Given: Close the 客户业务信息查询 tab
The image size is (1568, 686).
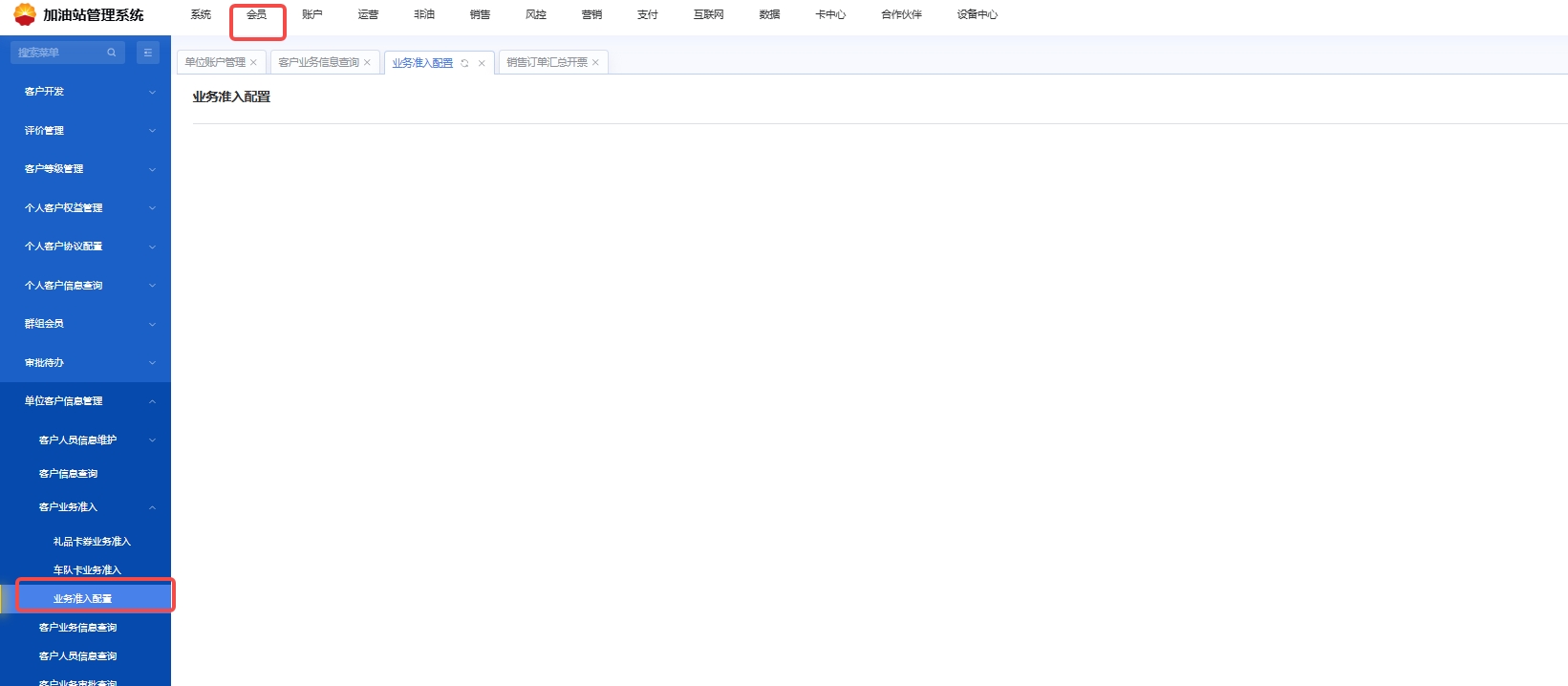Looking at the screenshot, I should click(x=367, y=63).
